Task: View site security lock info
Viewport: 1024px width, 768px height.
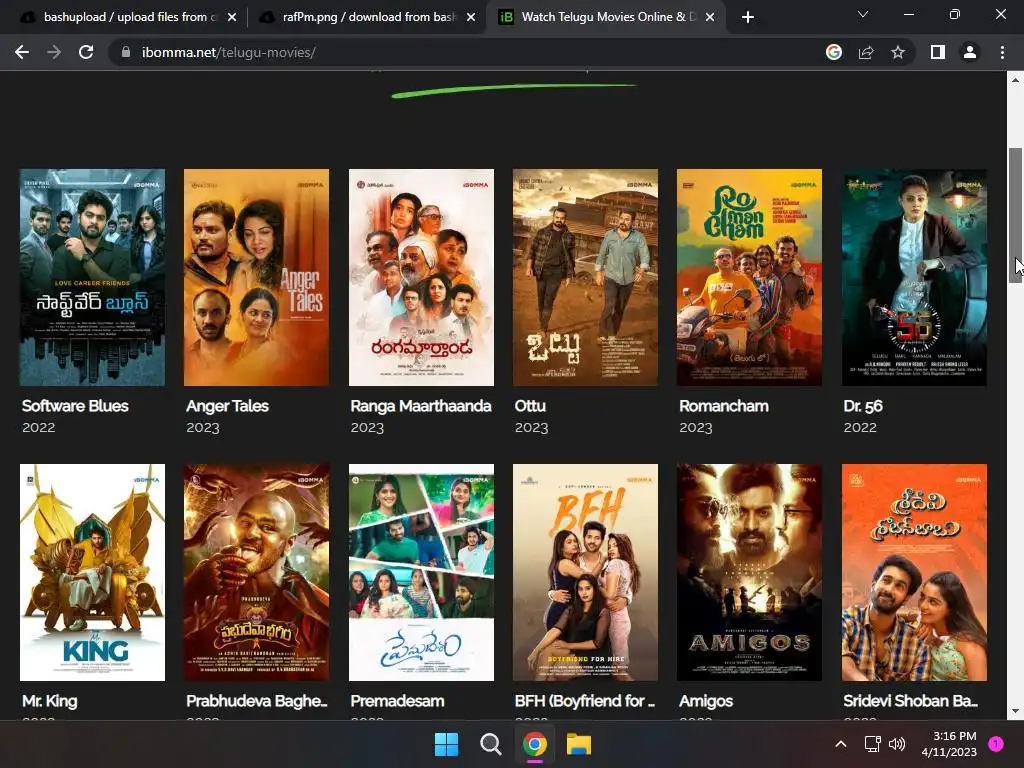Action: point(126,52)
